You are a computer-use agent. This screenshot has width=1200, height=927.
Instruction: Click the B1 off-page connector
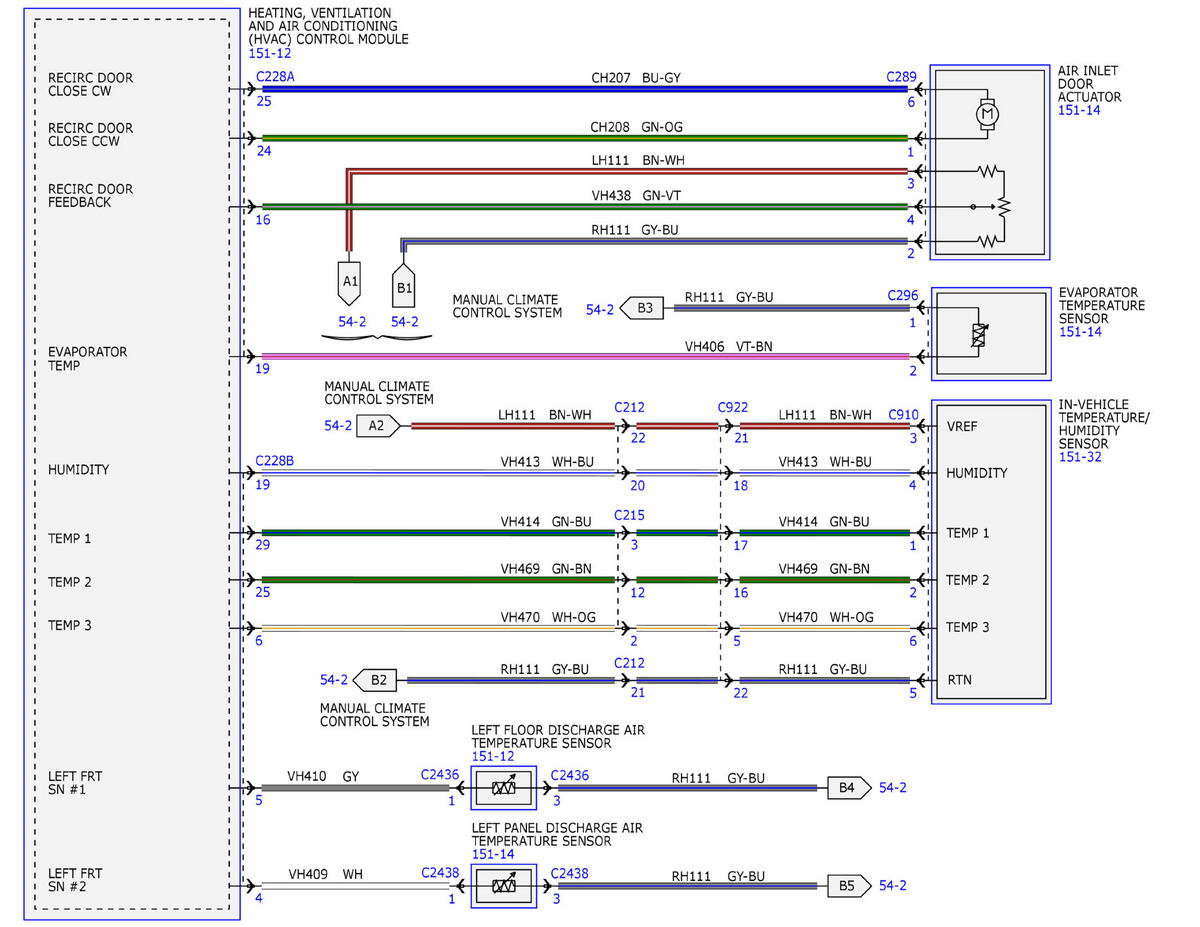pyautogui.click(x=405, y=287)
